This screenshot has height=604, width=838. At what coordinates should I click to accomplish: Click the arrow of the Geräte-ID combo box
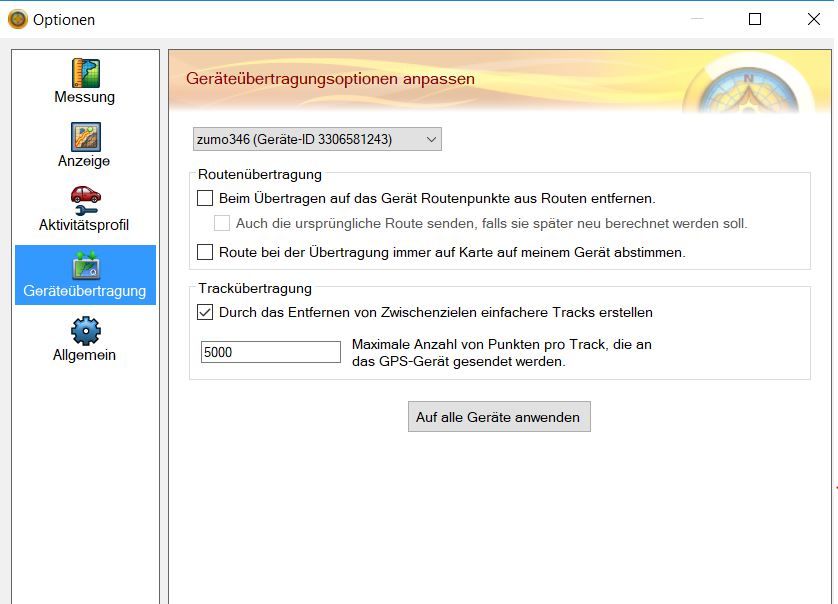tap(431, 140)
